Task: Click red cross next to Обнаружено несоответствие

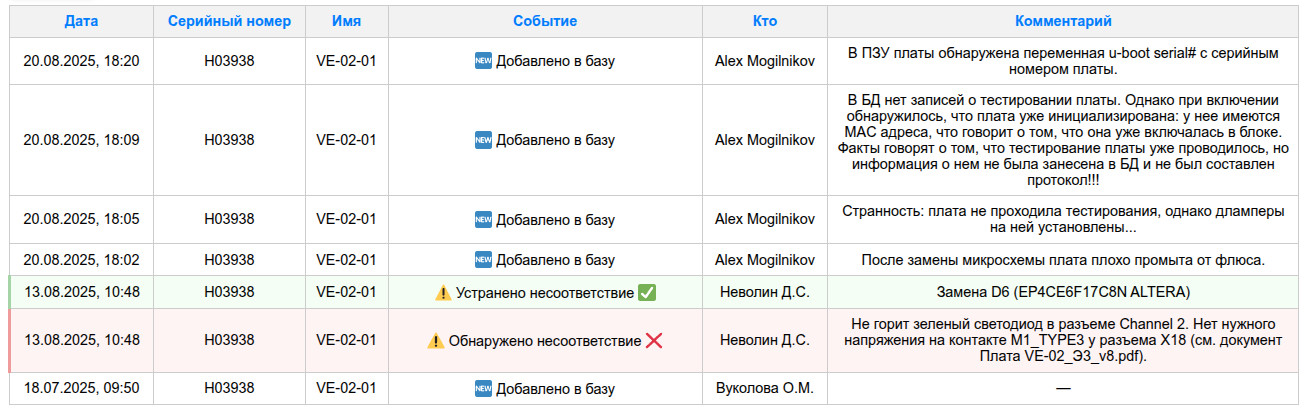Action: 654,341
